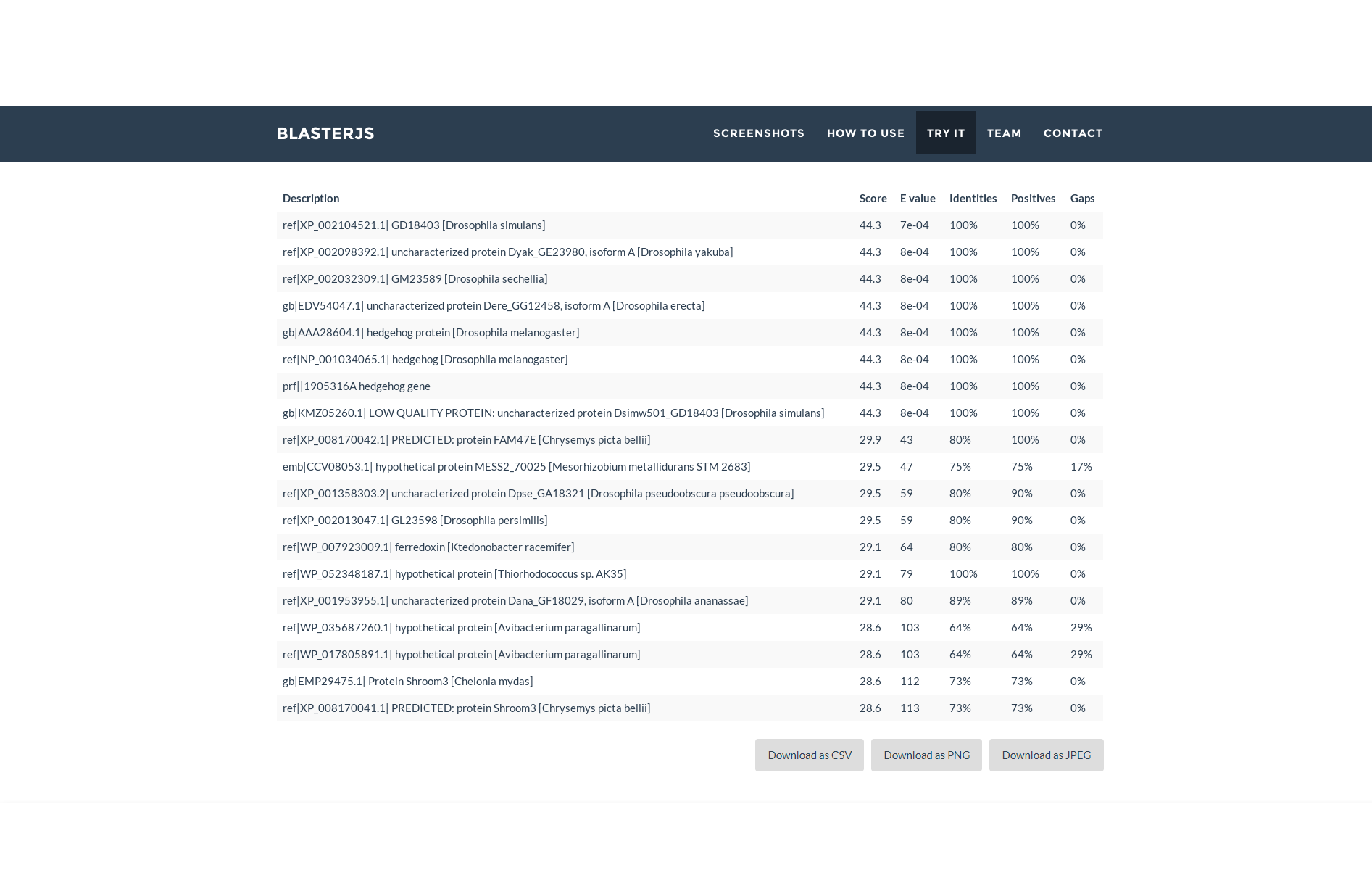Click the Download as PNG button
This screenshot has width=1372, height=870.
(926, 755)
